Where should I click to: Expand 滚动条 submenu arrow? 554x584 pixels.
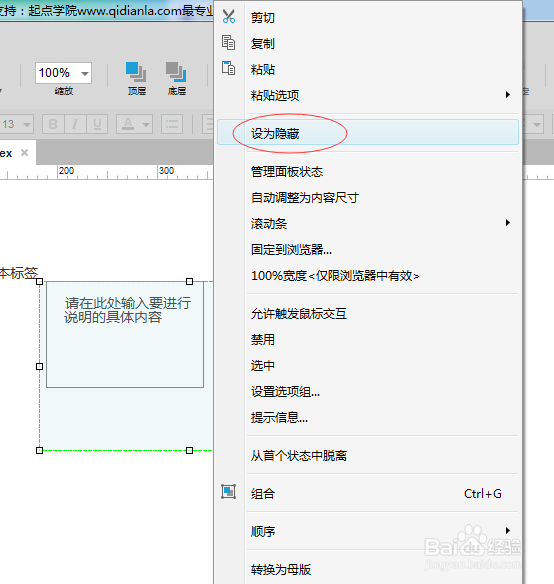(x=507, y=223)
